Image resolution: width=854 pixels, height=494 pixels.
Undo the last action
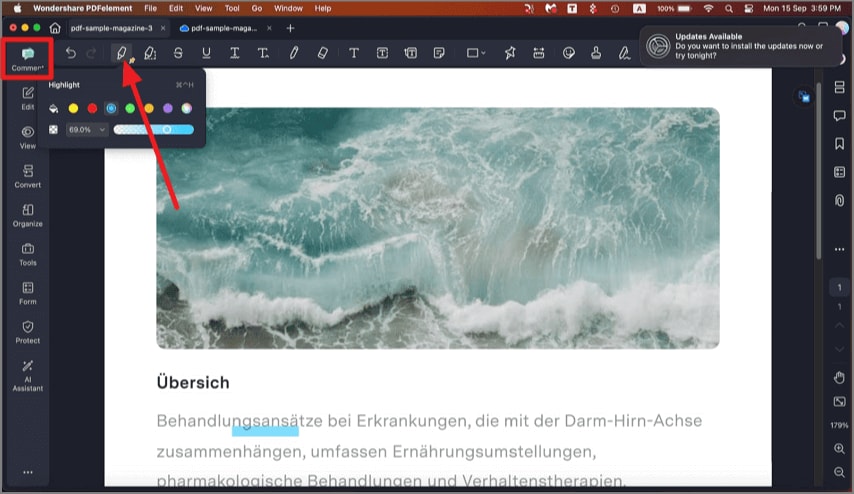tap(71, 53)
